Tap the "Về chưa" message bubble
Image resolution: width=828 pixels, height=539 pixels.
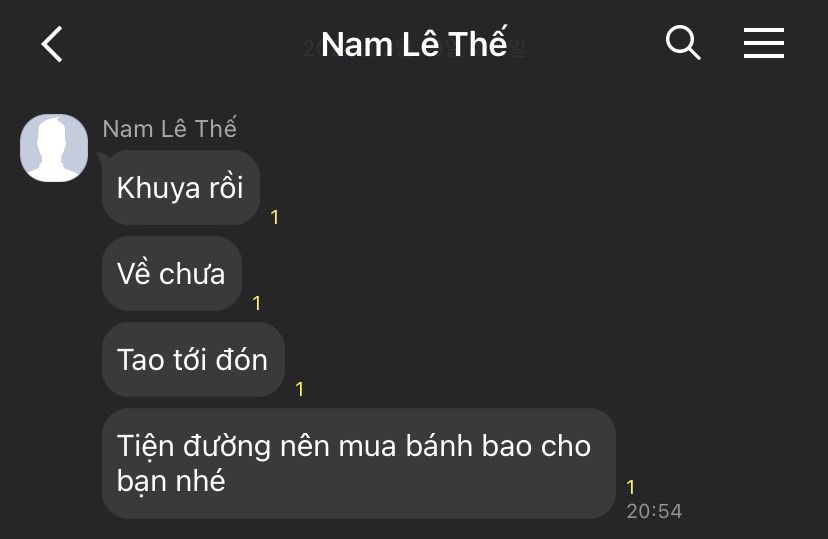(172, 273)
